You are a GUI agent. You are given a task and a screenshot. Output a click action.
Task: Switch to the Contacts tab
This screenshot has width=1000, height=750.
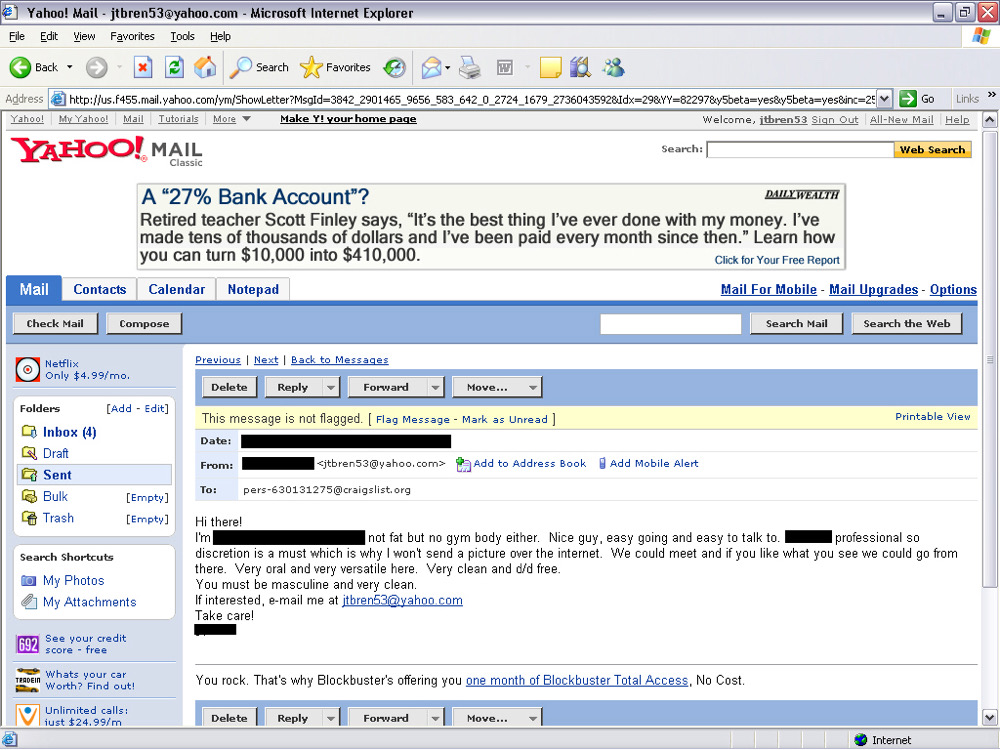tap(99, 290)
